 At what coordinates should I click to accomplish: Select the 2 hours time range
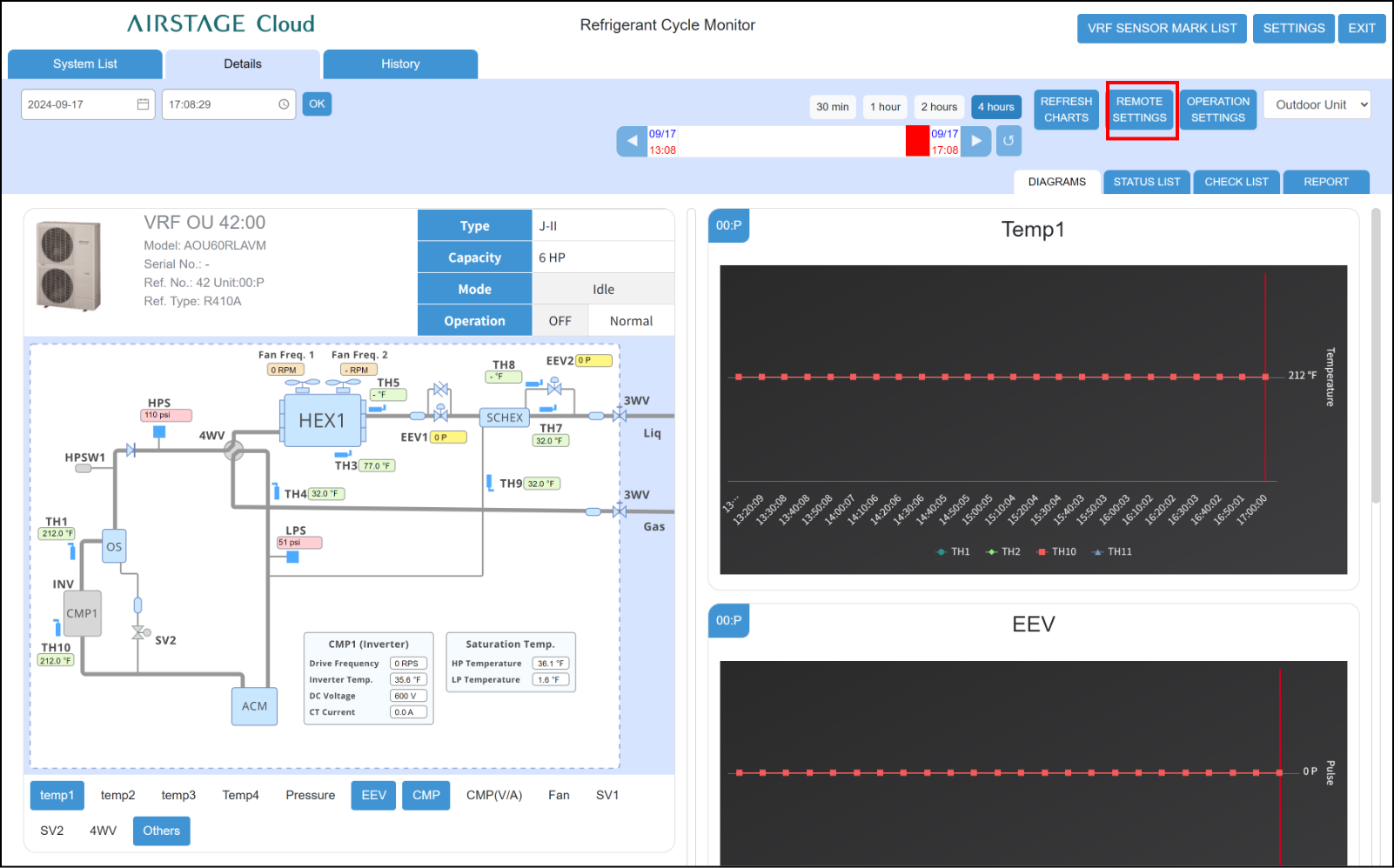pyautogui.click(x=939, y=107)
